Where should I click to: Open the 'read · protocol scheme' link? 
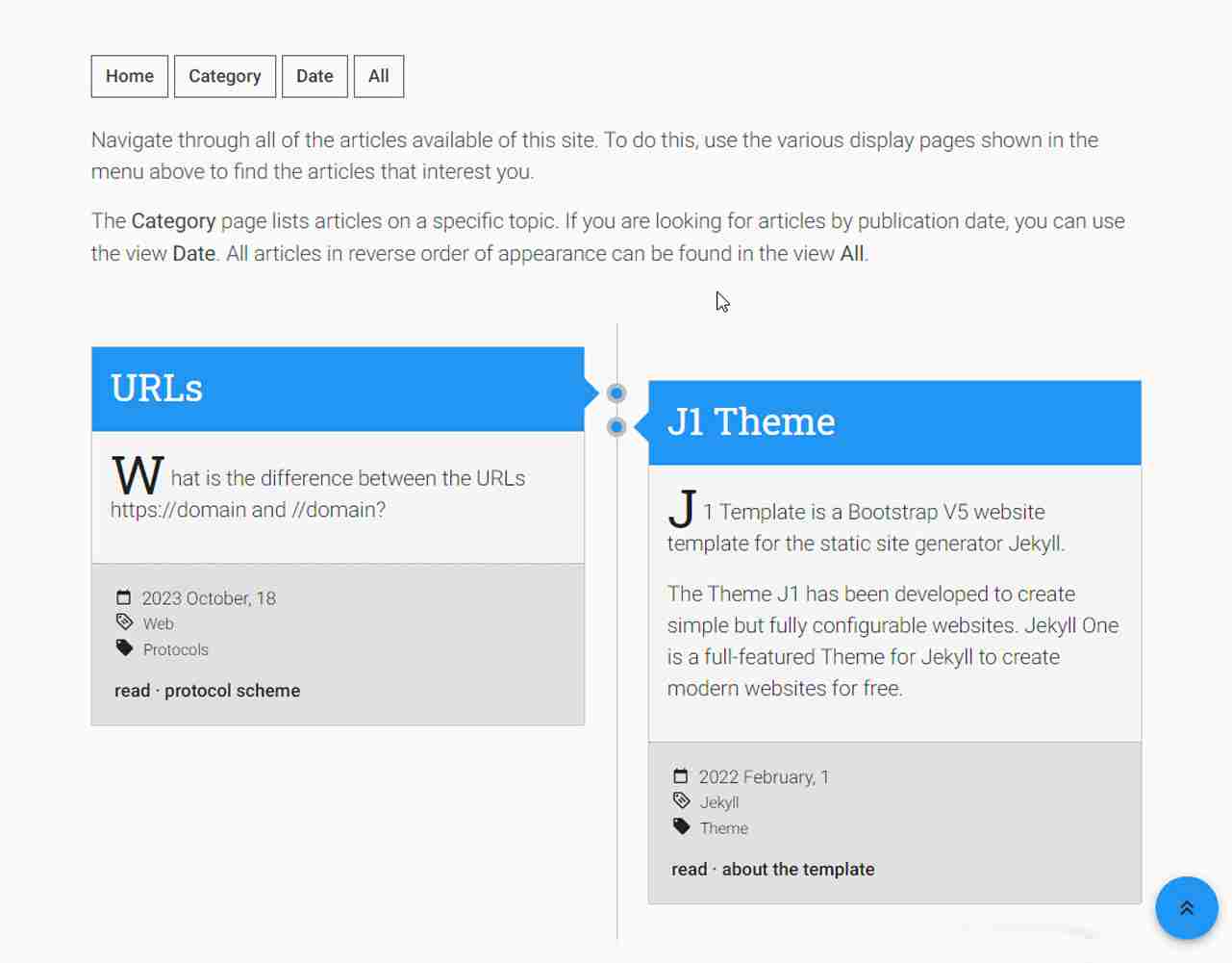click(207, 691)
